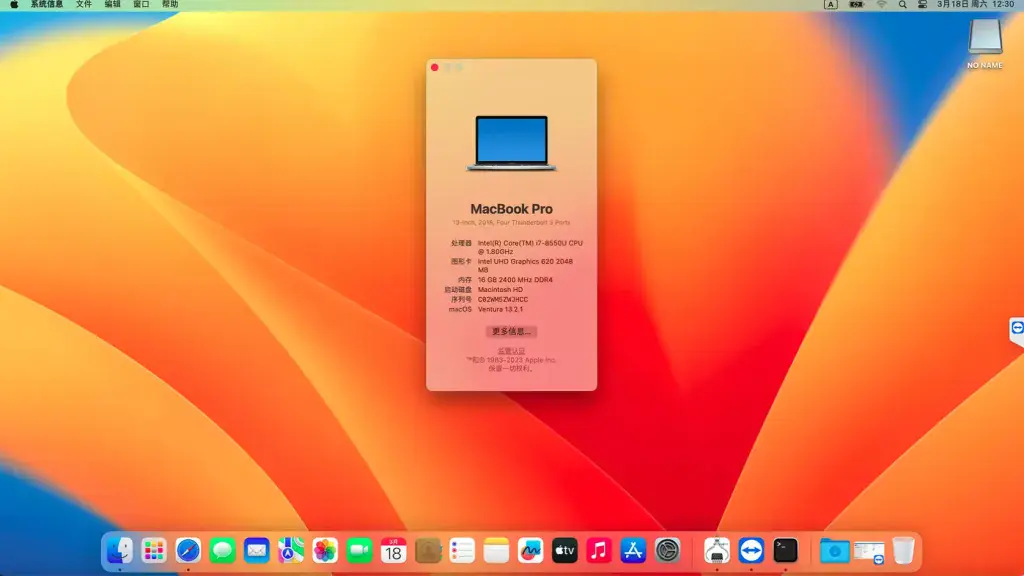This screenshot has height=576, width=1024.
Task: Open the Contacts app in the Dock
Action: tap(428, 551)
